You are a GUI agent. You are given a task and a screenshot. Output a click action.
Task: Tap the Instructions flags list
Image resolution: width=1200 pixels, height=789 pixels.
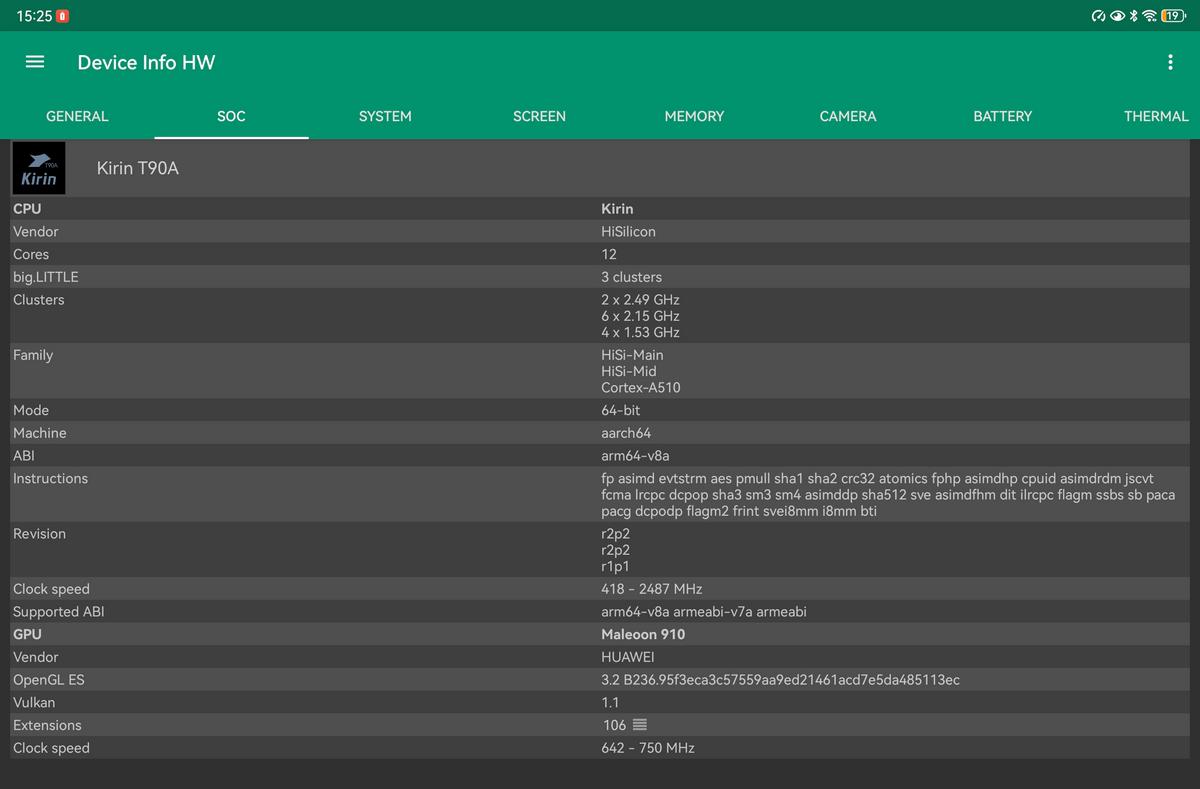pyautogui.click(x=888, y=494)
